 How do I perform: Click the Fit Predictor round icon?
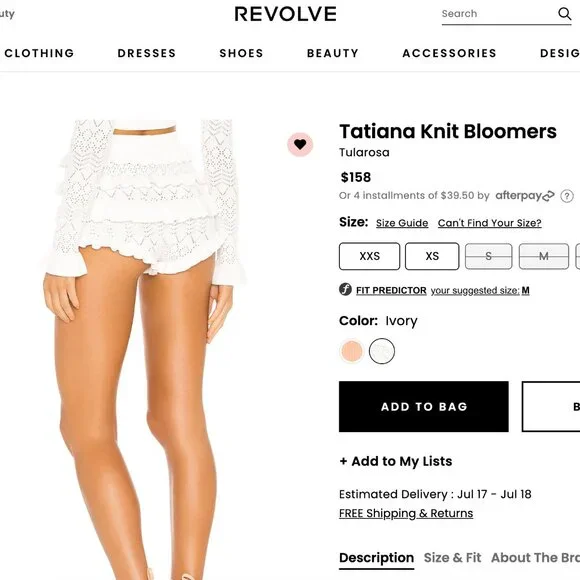[x=345, y=289]
